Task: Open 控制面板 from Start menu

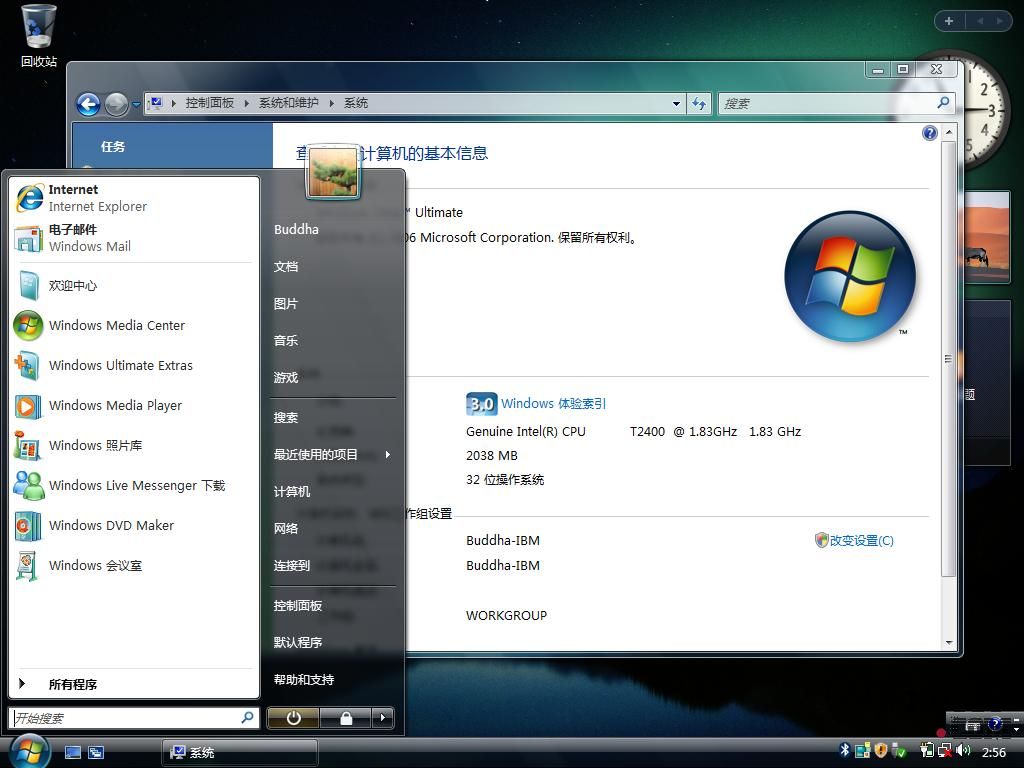Action: 298,605
